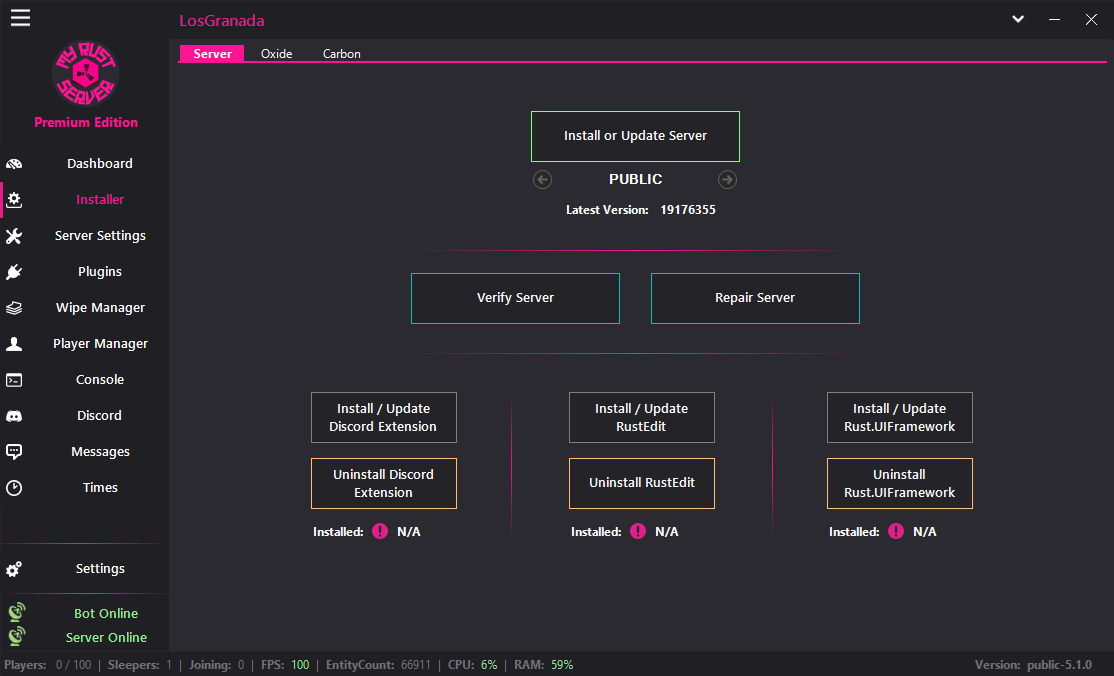Click the Premium Edition label
Screen dimensions: 1114x676
click(x=86, y=122)
